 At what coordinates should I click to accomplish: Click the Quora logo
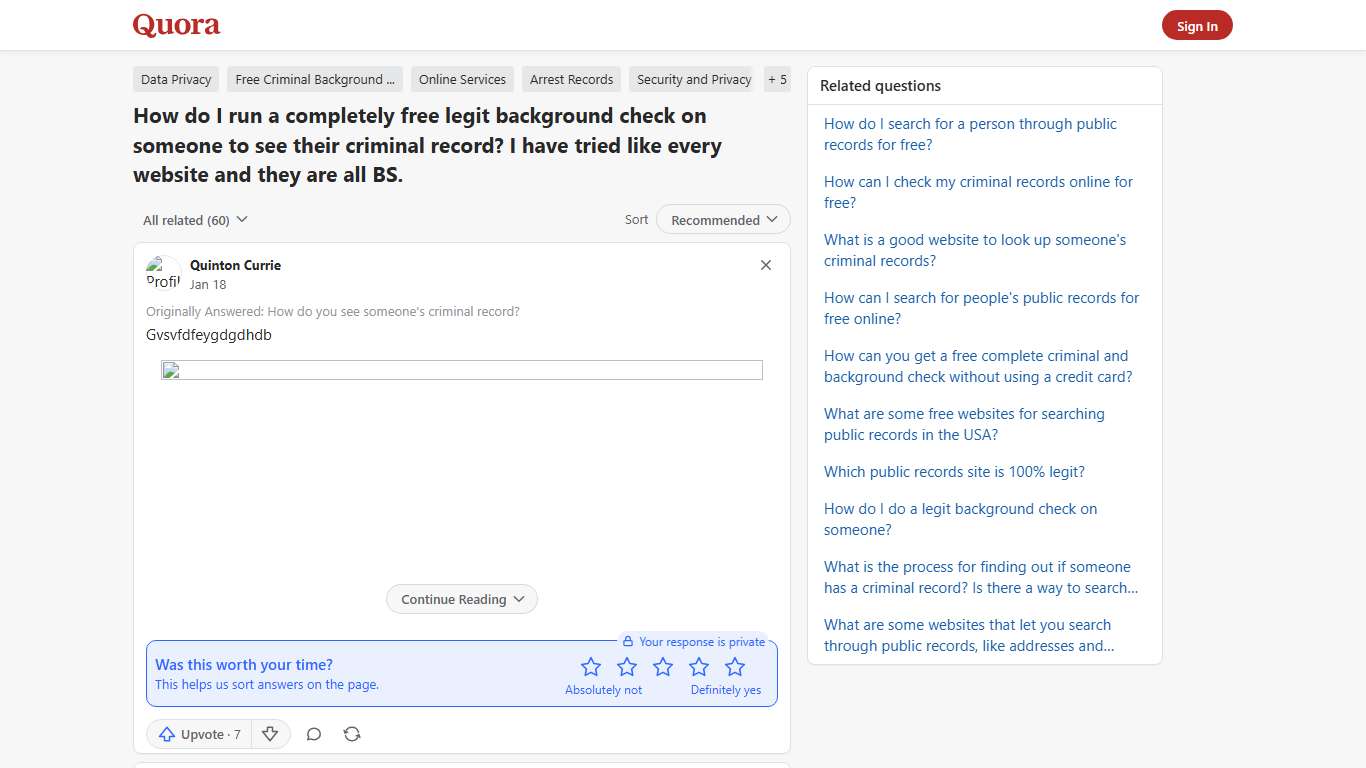[176, 25]
